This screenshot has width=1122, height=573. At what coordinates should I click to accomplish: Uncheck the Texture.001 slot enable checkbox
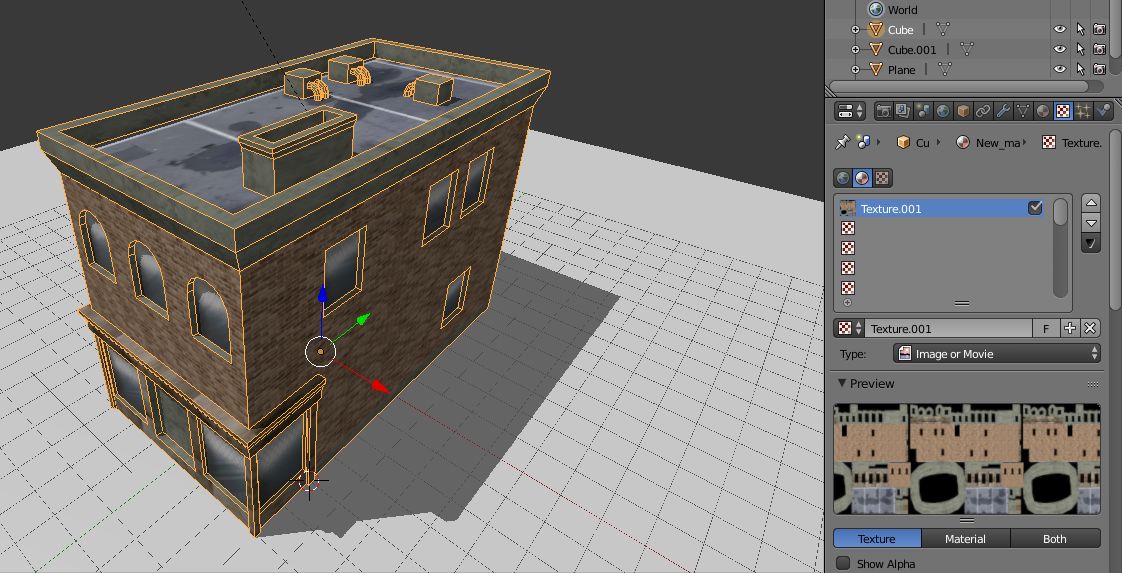[x=1035, y=208]
